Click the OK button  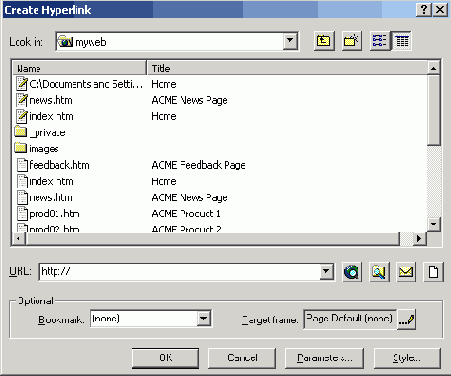click(165, 358)
